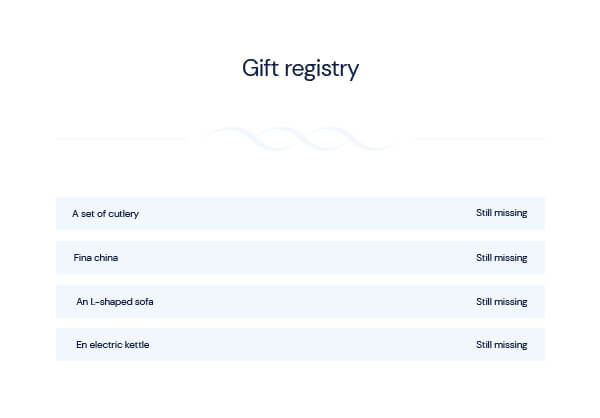Image resolution: width=600 pixels, height=418 pixels.
Task: Click "Still missing" status for the cutlery set
Action: 501,214
